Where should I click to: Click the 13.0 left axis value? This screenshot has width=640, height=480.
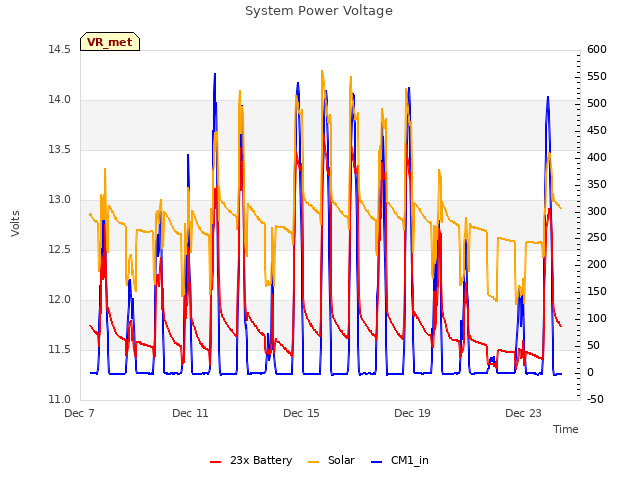59,200
